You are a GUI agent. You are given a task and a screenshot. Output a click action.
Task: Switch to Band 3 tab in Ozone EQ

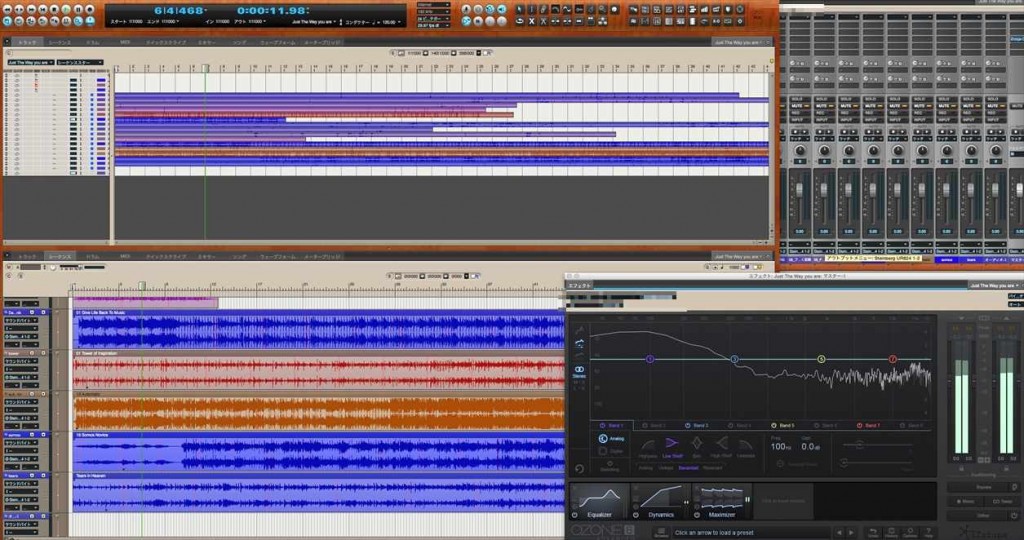coord(697,426)
